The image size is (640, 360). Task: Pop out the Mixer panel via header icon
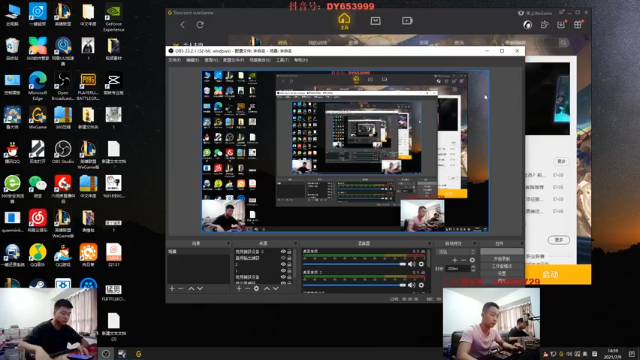click(429, 243)
